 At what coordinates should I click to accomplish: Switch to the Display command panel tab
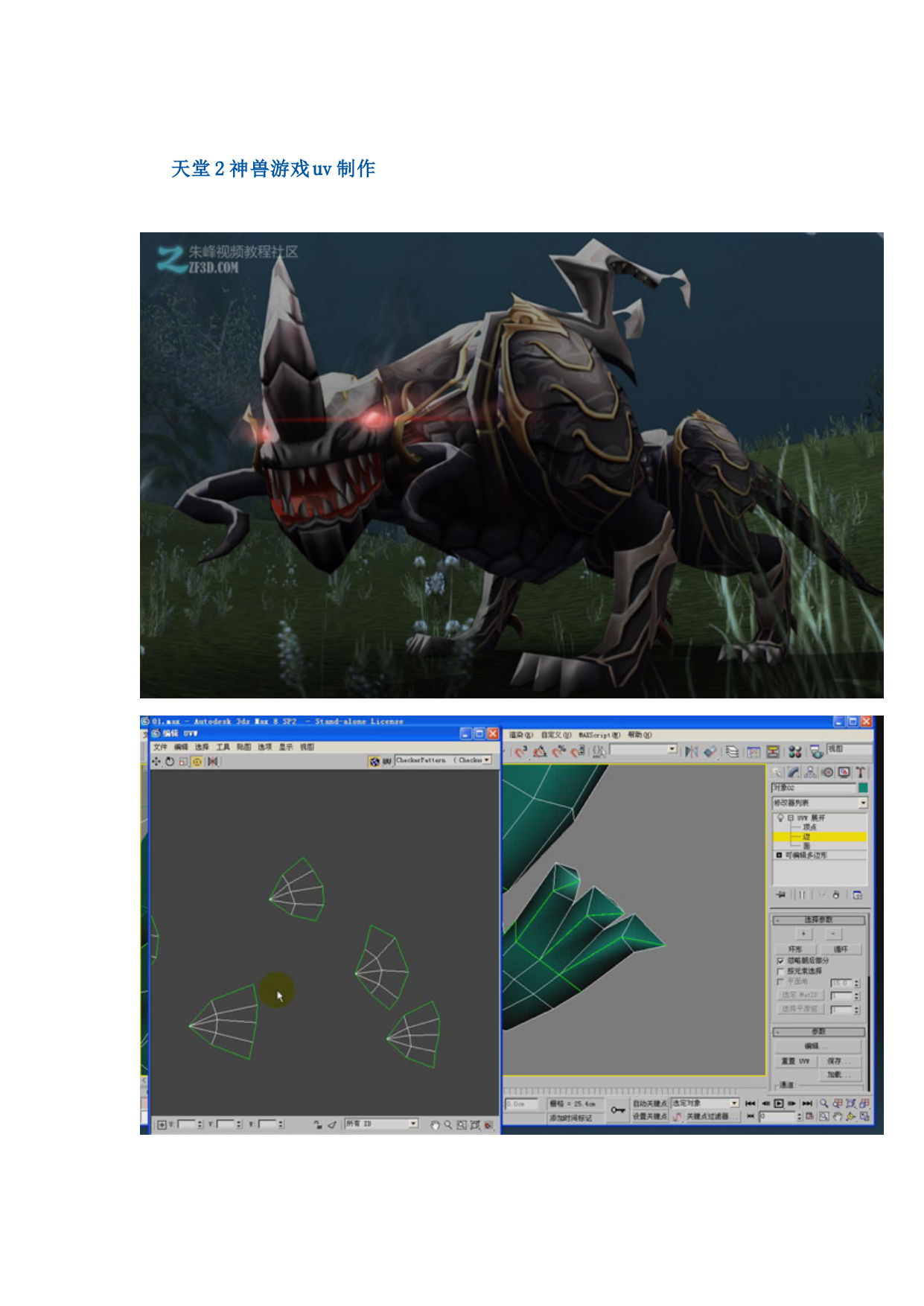[x=844, y=772]
